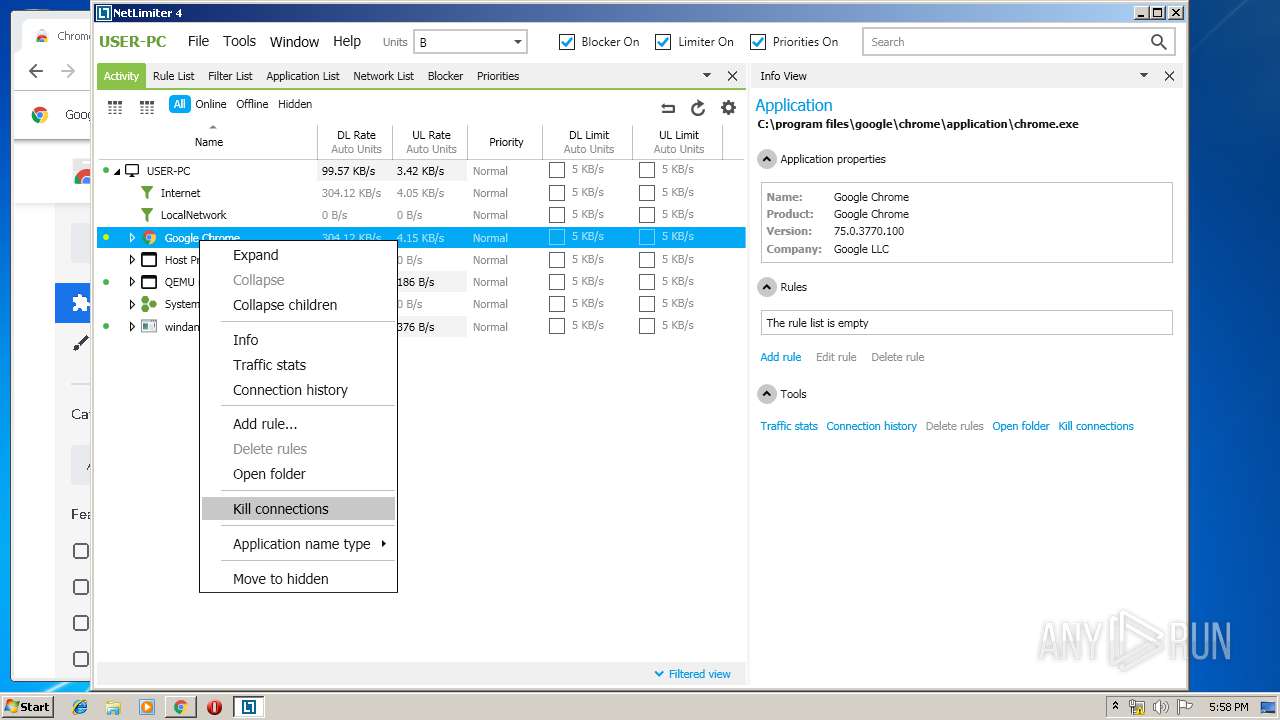Image resolution: width=1280 pixels, height=720 pixels.
Task: Click into the Search field
Action: click(x=1005, y=42)
